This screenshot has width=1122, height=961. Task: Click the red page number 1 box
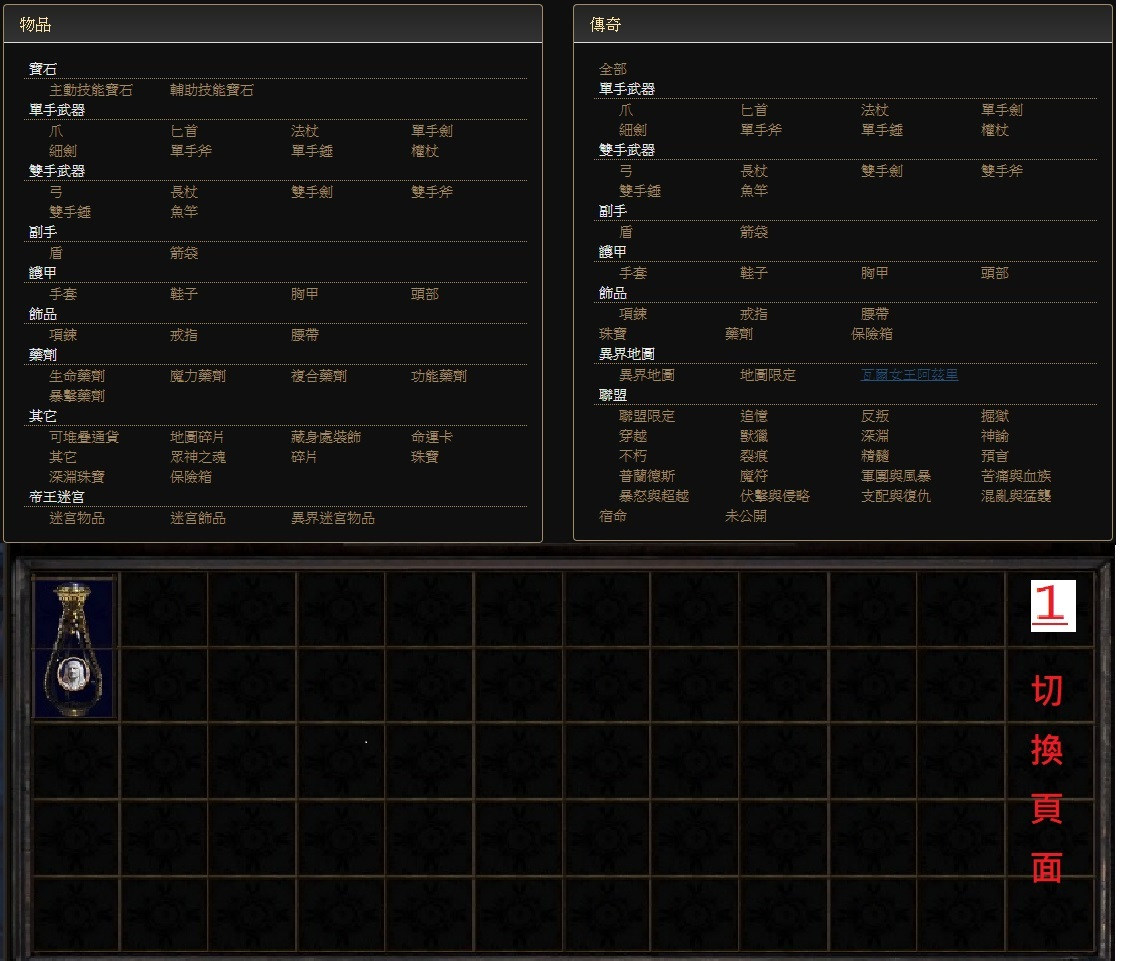[x=1052, y=606]
